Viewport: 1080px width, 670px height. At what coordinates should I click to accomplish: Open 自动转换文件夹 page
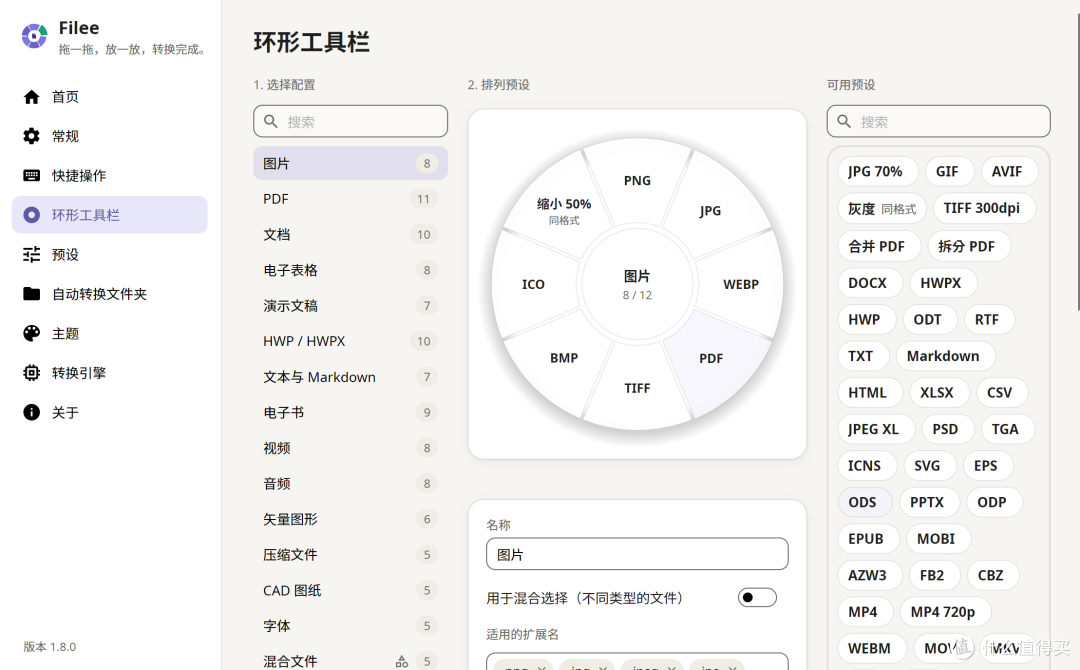point(110,294)
